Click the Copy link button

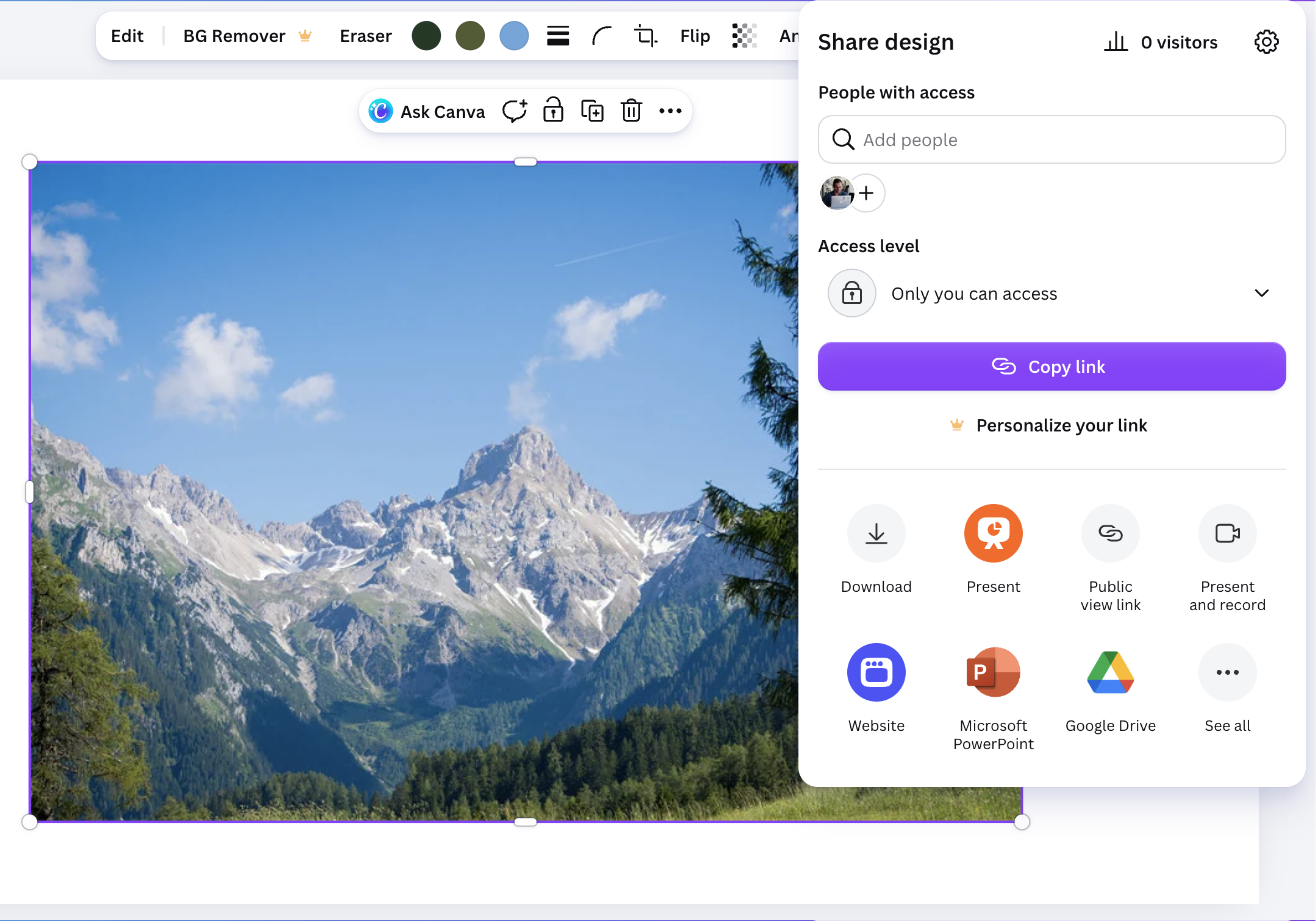(x=1052, y=367)
